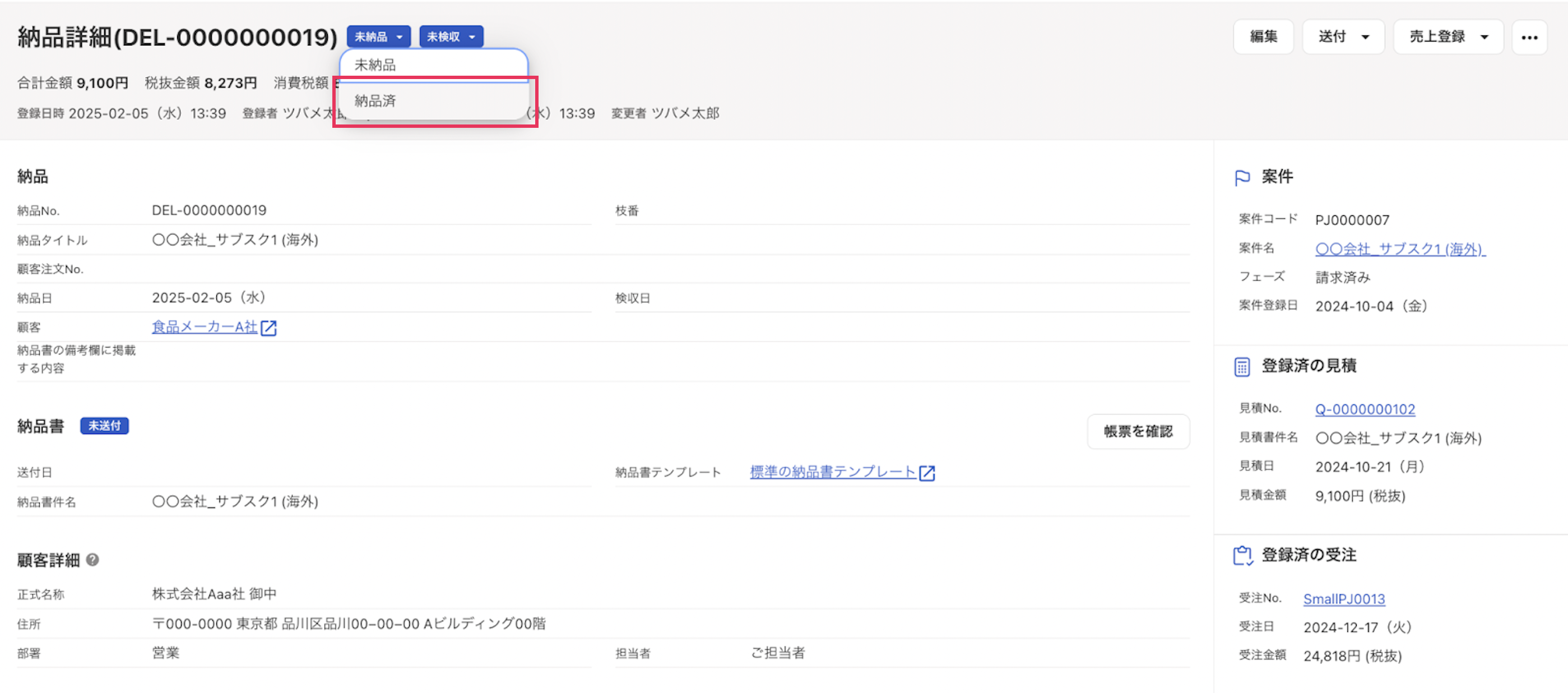Click 担当者 value ご担当者
This screenshot has width=1568, height=693.
pos(777,653)
